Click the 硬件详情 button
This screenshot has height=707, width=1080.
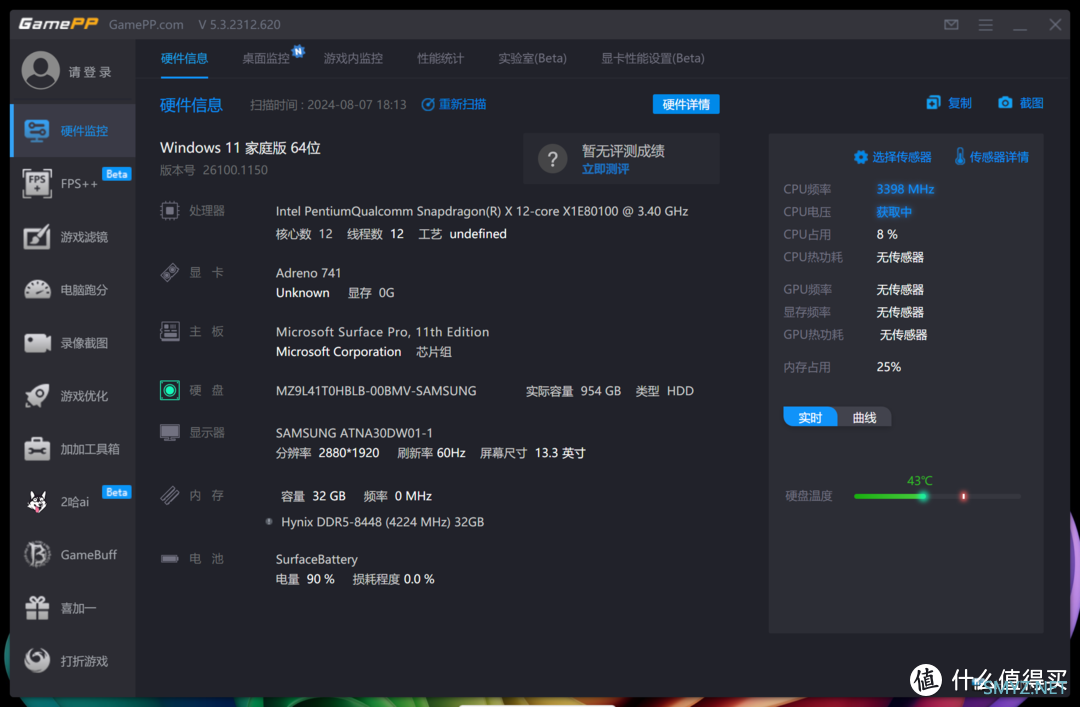point(686,104)
